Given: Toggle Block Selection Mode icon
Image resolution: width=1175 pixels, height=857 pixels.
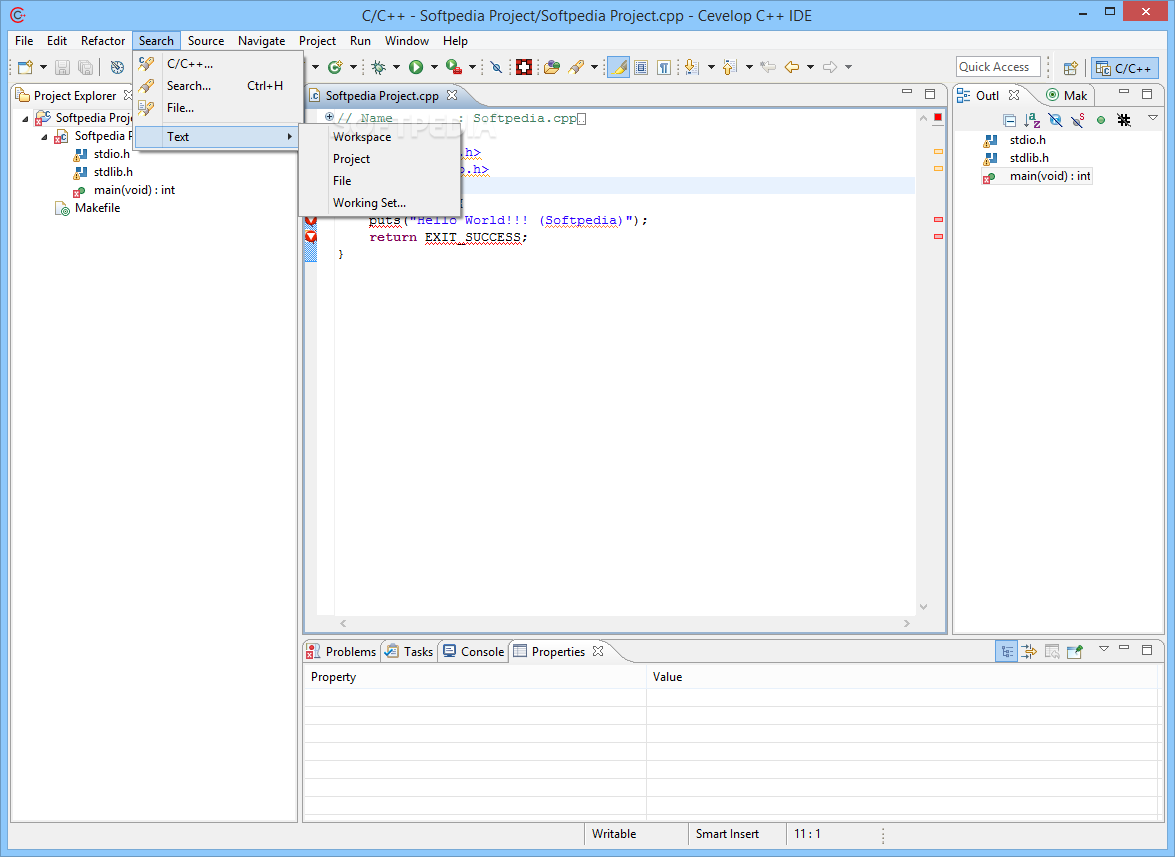Looking at the screenshot, I should pos(641,67).
